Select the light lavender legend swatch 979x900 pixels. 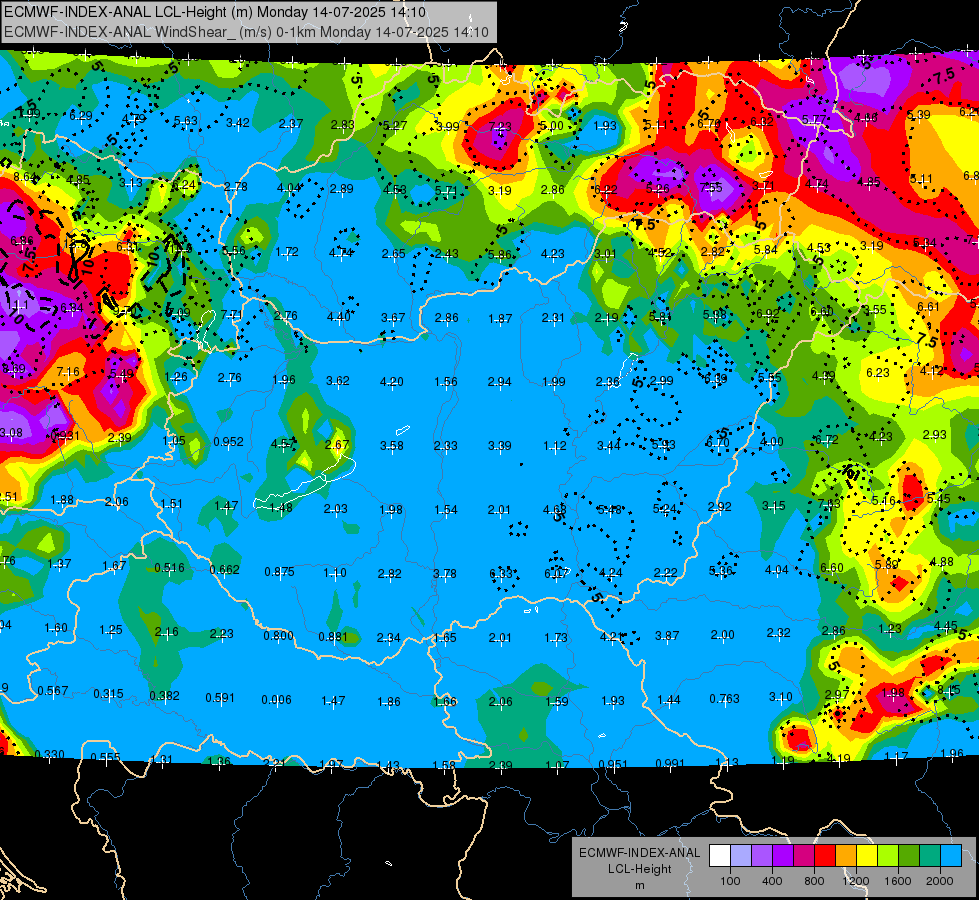pyautogui.click(x=741, y=856)
